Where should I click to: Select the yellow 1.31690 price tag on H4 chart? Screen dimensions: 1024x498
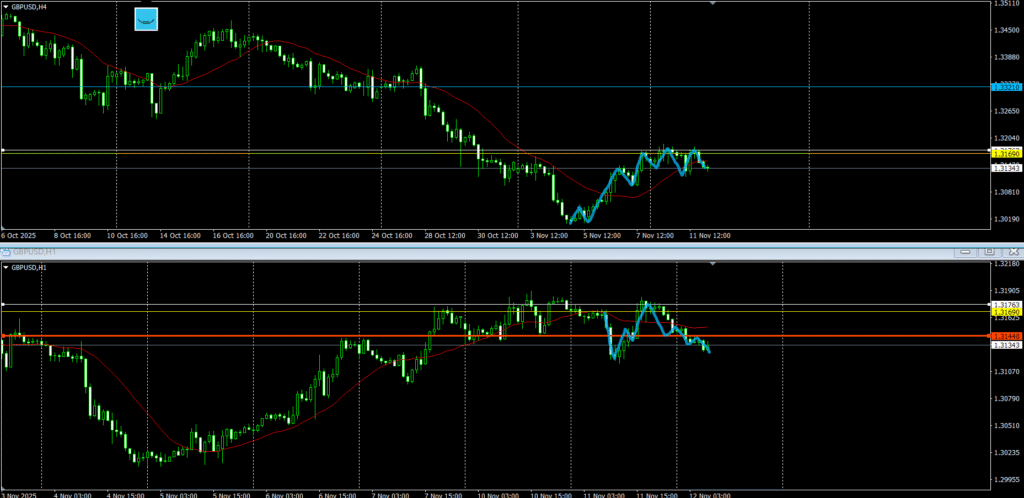pos(1005,154)
